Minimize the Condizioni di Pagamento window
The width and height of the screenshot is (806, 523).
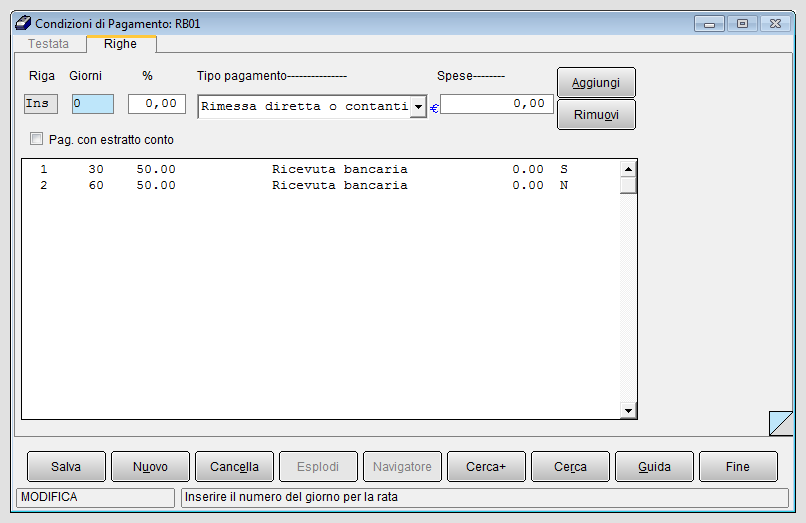[709, 24]
